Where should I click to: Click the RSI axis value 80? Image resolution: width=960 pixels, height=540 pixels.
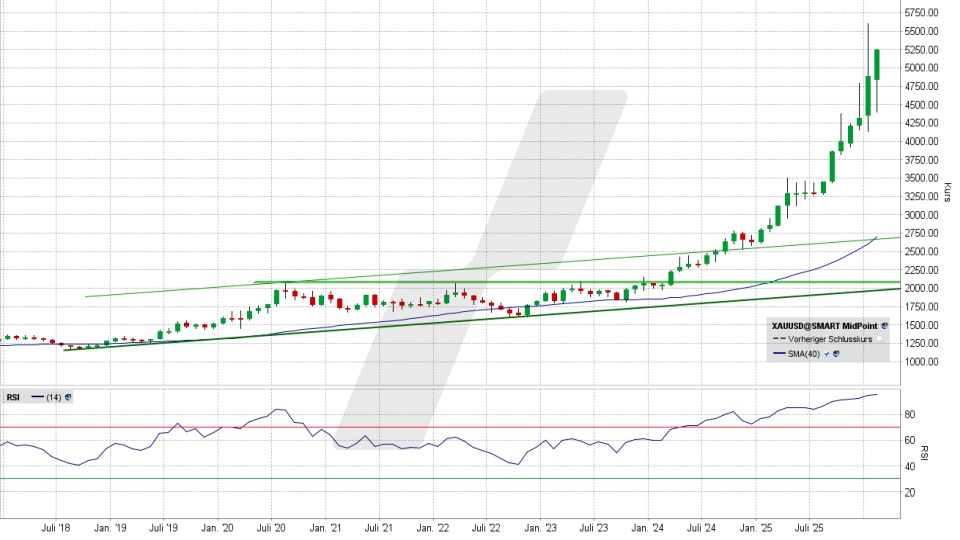(x=910, y=415)
